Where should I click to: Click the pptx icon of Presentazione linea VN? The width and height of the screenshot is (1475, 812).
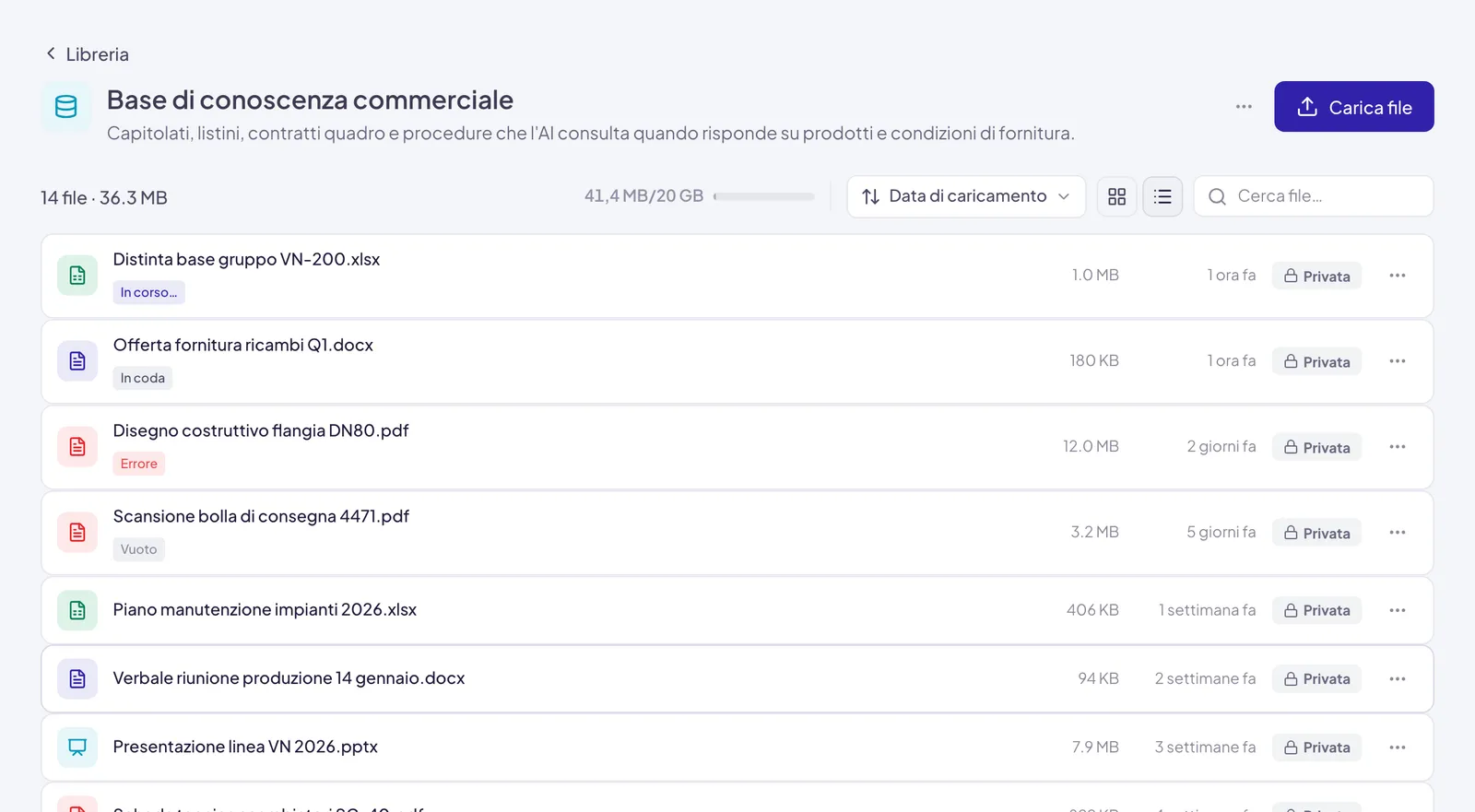tap(77, 747)
